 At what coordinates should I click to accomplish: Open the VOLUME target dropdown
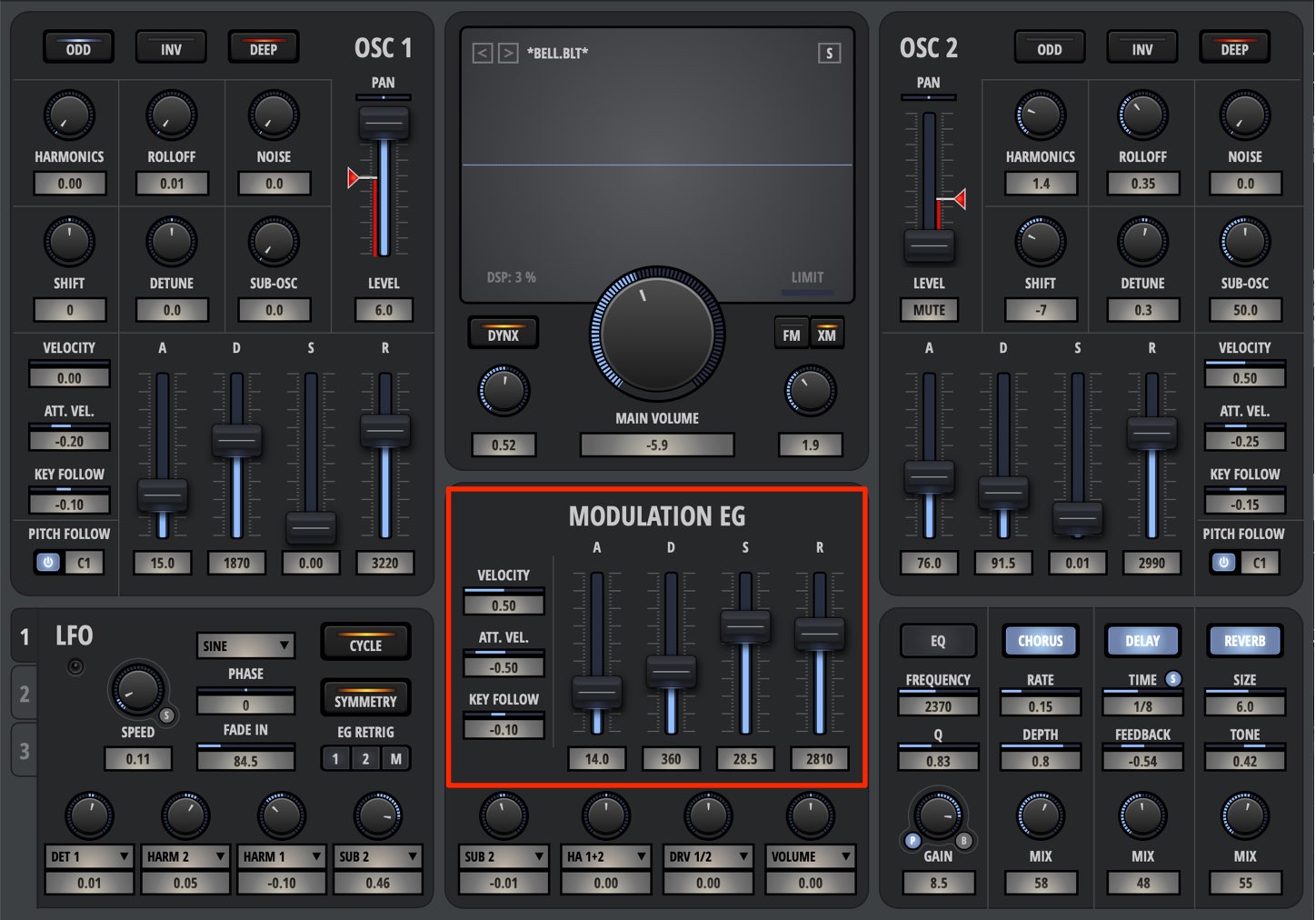[x=811, y=856]
